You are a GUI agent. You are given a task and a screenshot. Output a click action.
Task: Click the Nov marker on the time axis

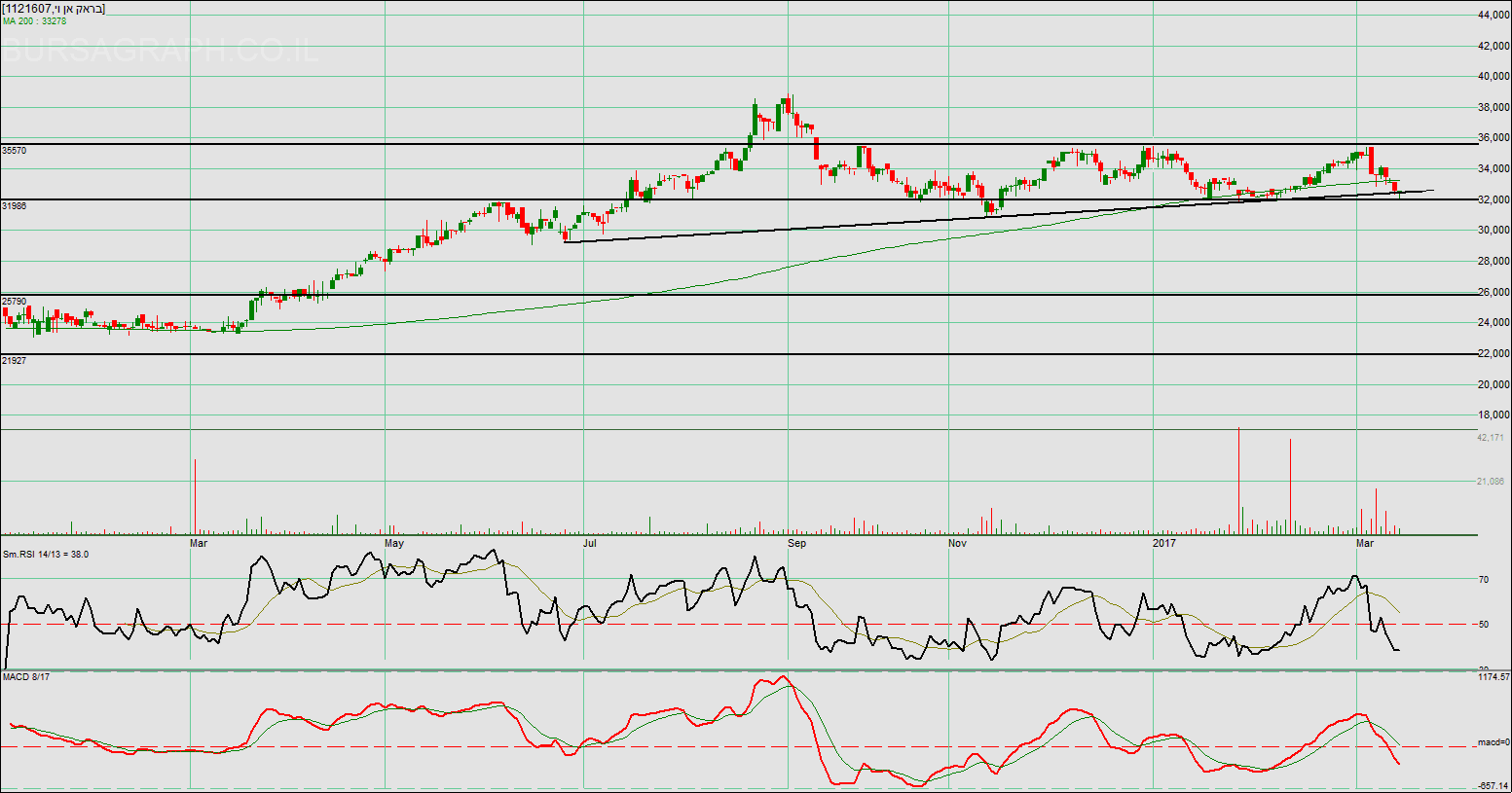click(x=957, y=543)
